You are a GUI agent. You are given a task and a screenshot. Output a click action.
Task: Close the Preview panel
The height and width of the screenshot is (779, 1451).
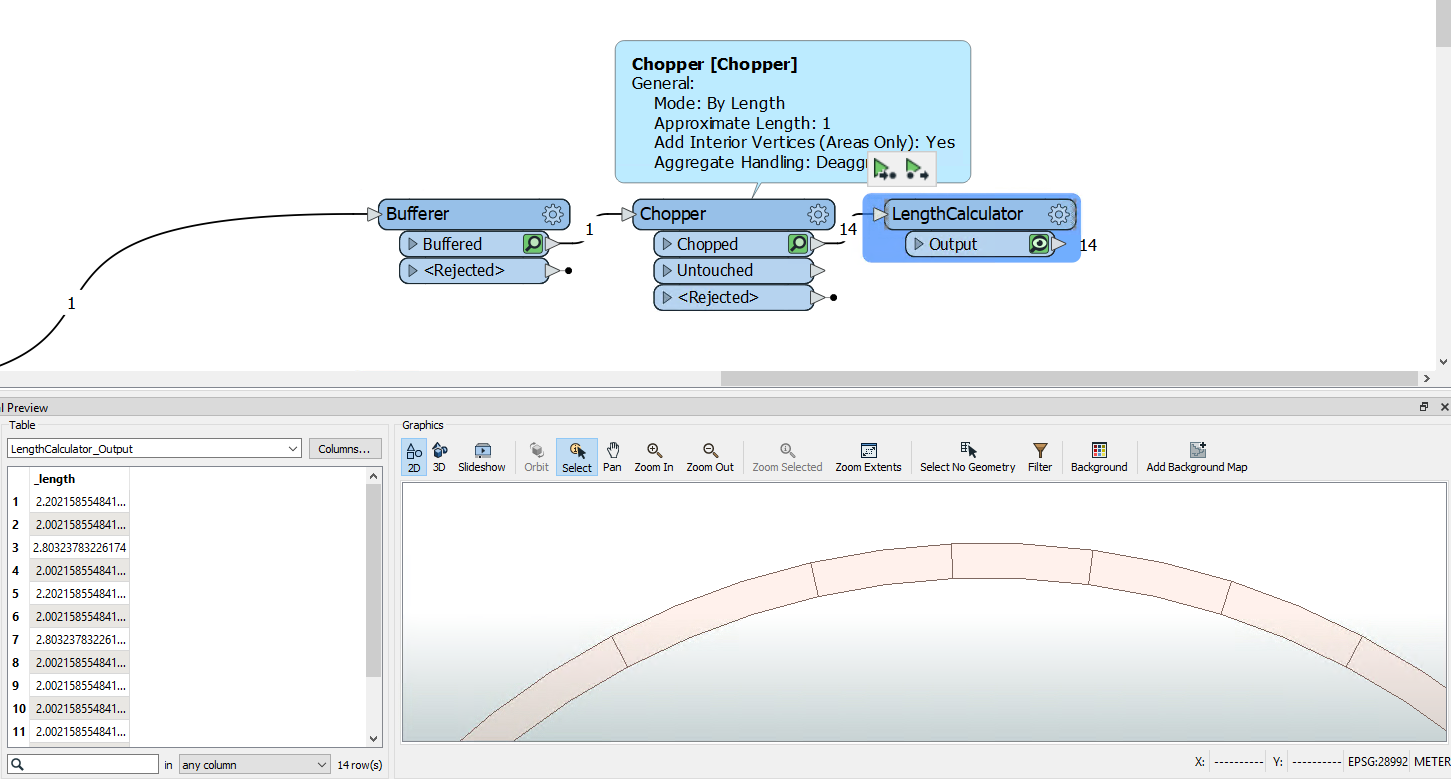(x=1444, y=407)
